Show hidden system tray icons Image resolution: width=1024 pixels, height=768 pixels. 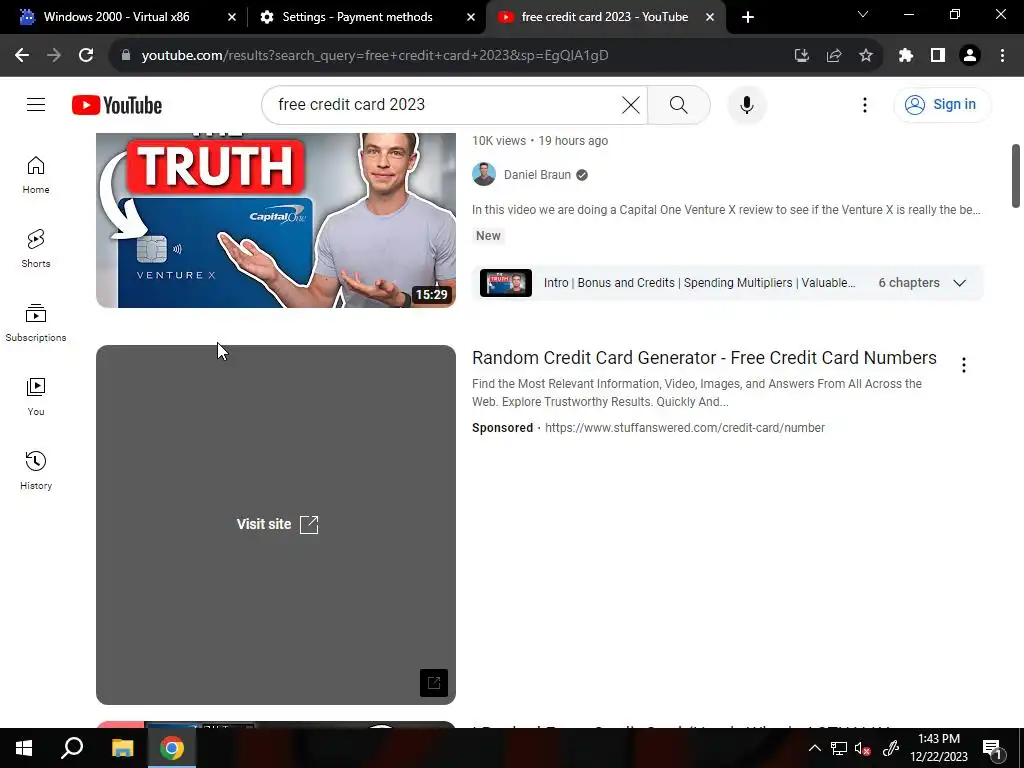(814, 748)
